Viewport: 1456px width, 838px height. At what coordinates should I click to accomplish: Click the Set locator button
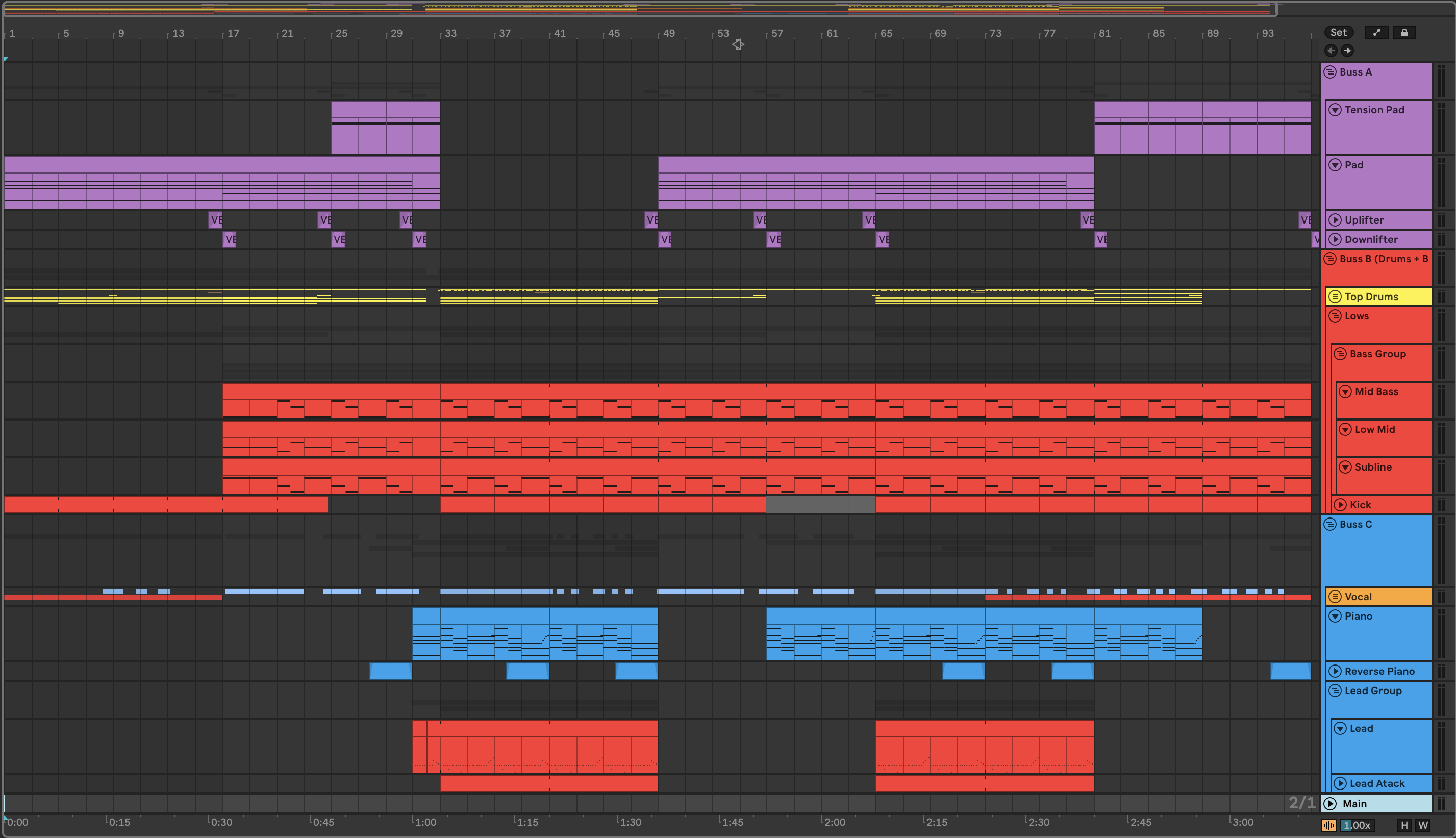[x=1338, y=32]
